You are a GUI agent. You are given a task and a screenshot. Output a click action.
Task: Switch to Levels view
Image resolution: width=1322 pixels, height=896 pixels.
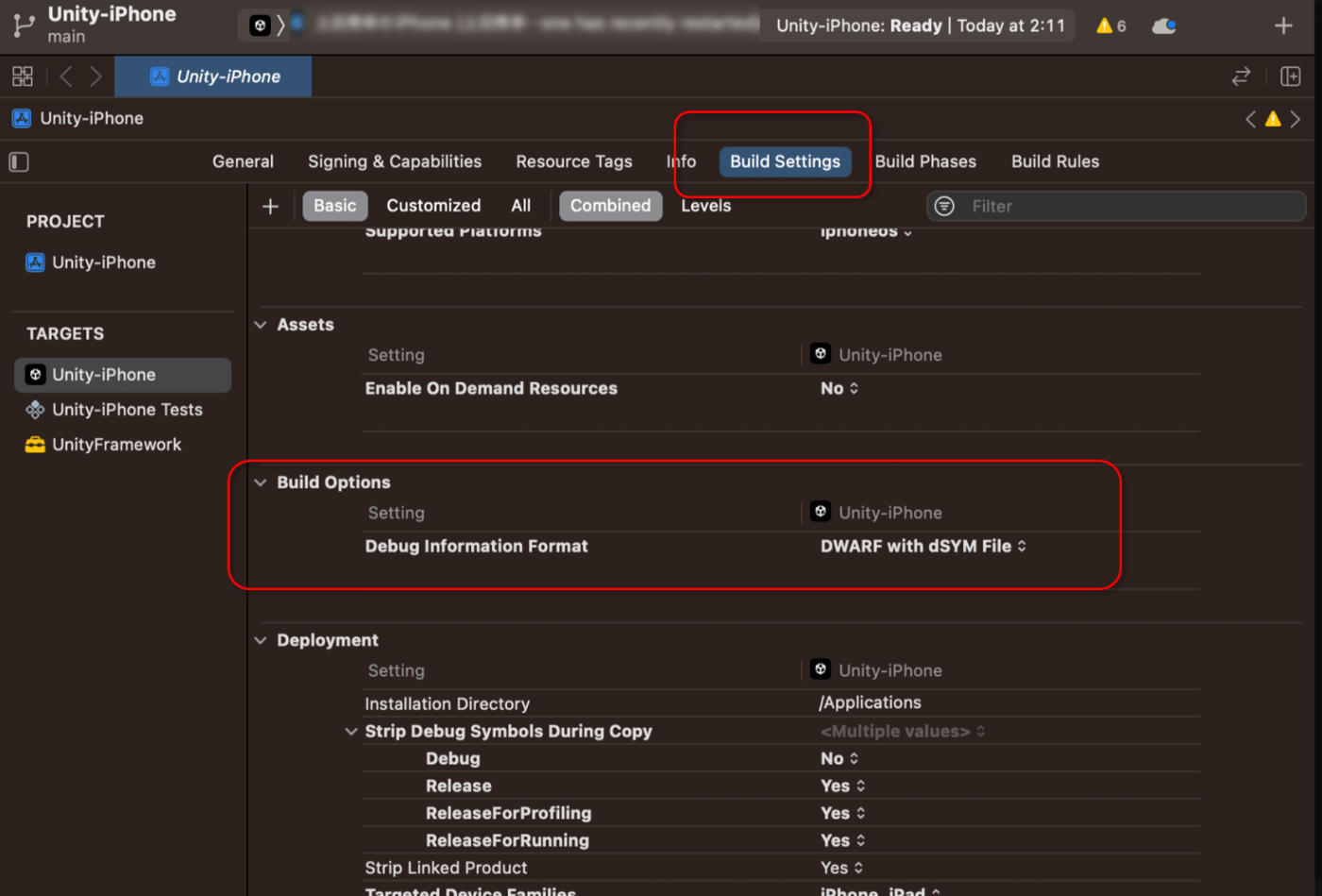pyautogui.click(x=706, y=206)
